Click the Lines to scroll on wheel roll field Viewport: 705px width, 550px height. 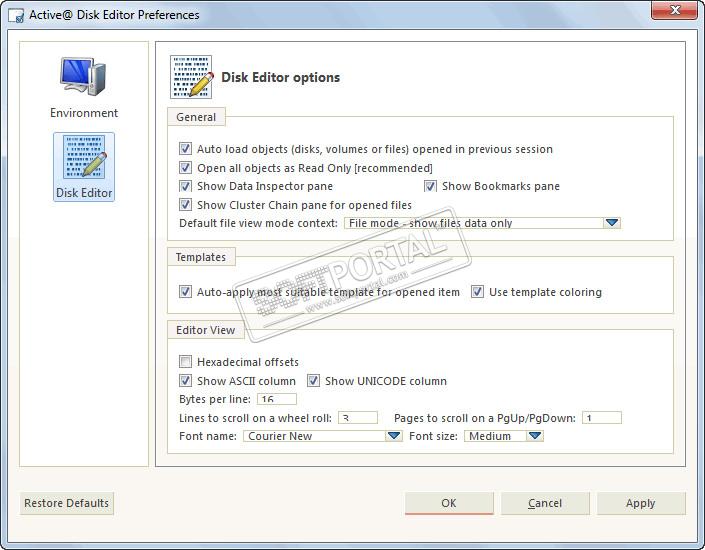pyautogui.click(x=358, y=418)
